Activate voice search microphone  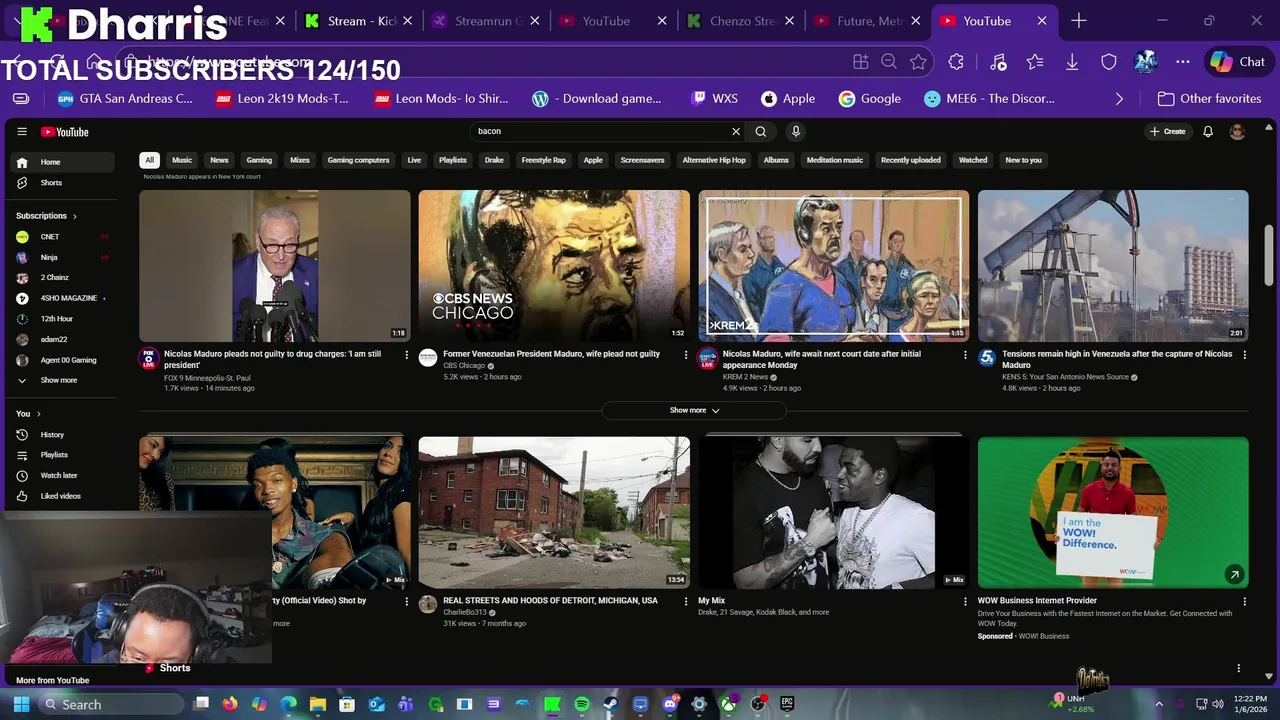coord(796,131)
